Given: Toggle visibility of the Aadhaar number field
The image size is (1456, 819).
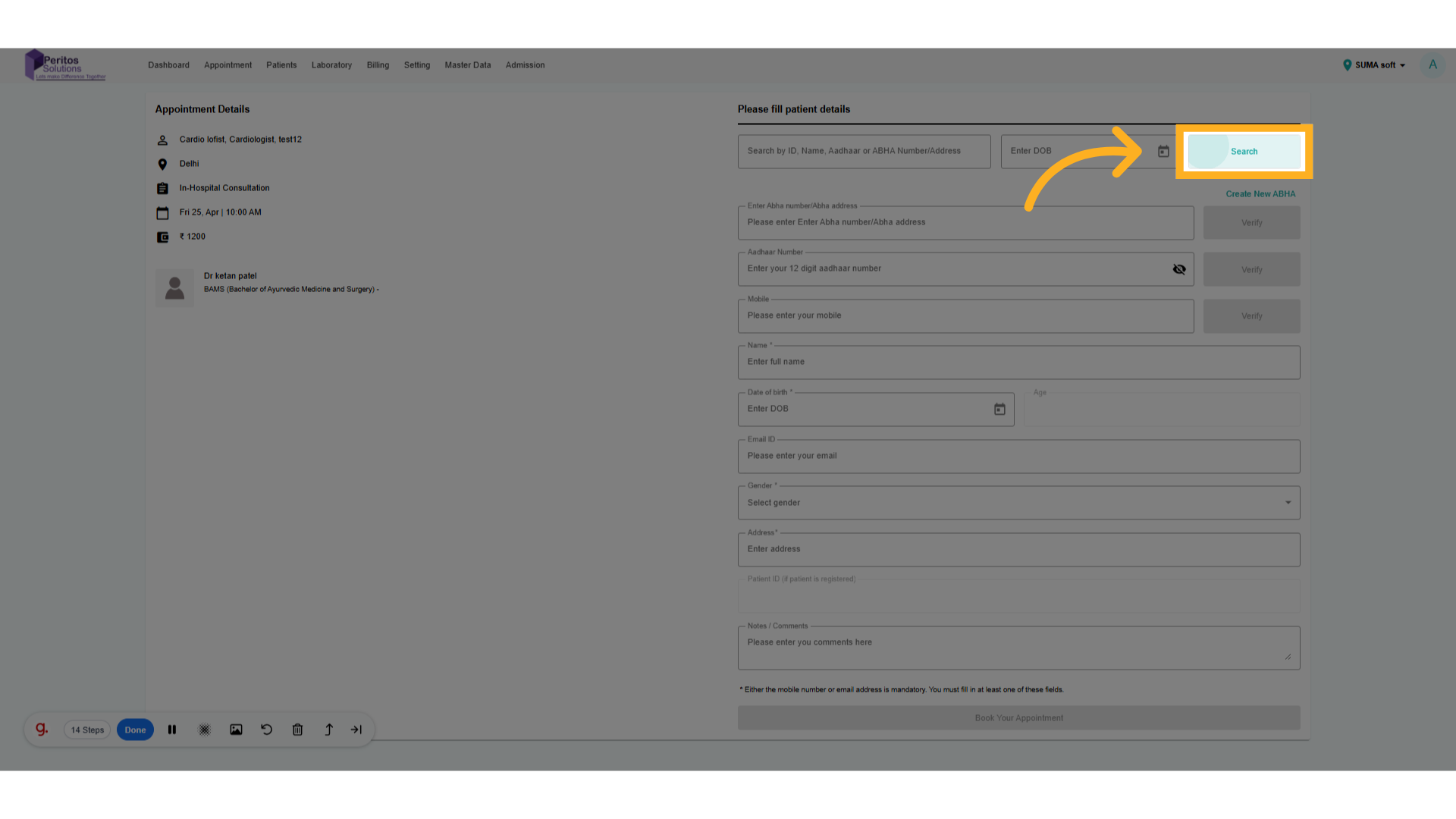Looking at the screenshot, I should [x=1179, y=268].
